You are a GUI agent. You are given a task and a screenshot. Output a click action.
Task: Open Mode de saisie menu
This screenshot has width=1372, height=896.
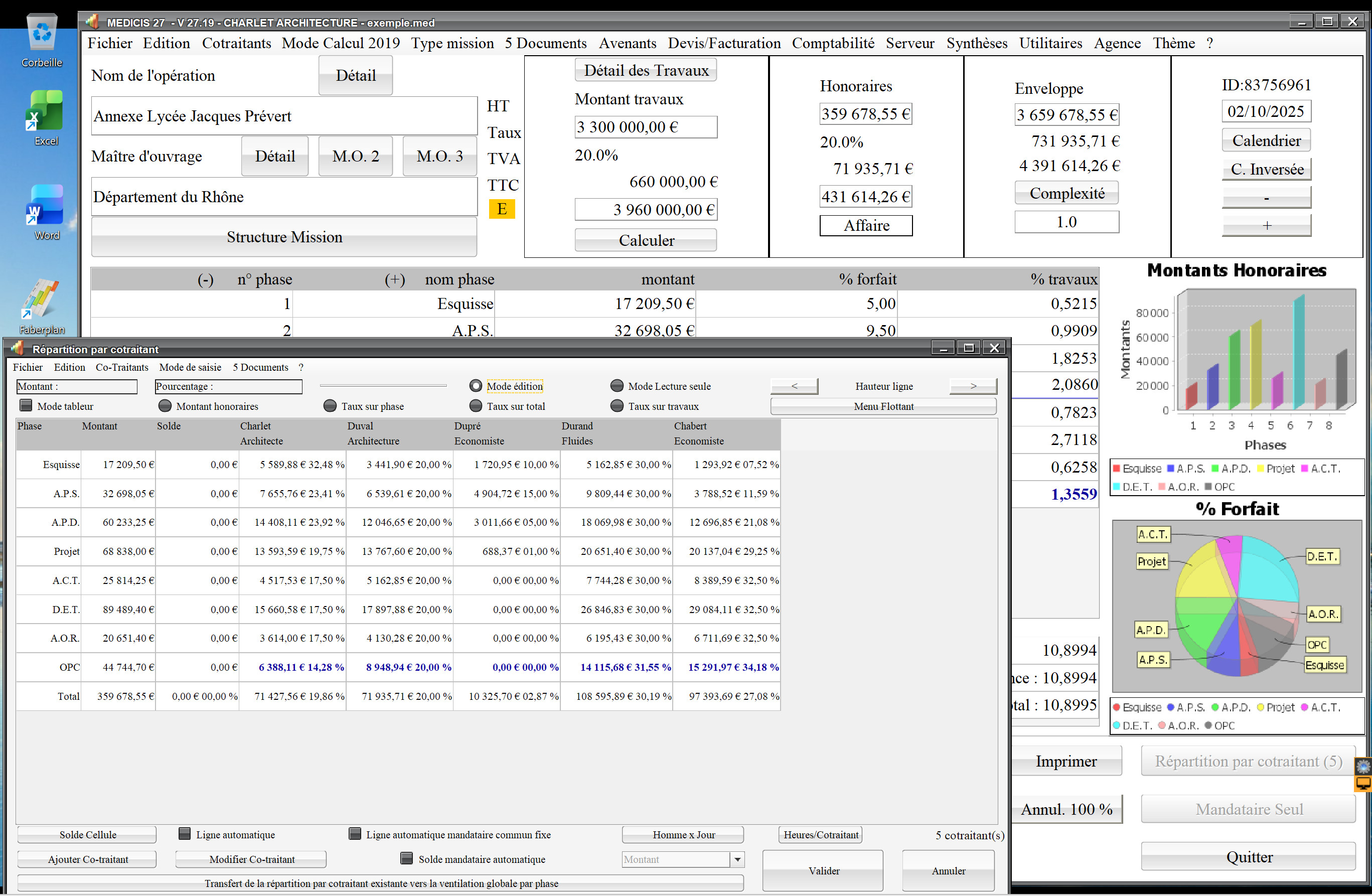[190, 367]
